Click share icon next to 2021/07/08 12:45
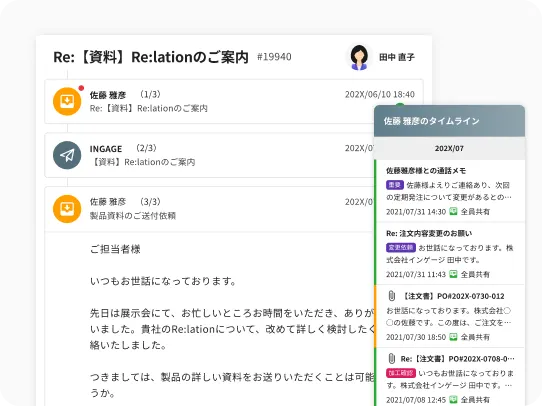 click(x=453, y=400)
